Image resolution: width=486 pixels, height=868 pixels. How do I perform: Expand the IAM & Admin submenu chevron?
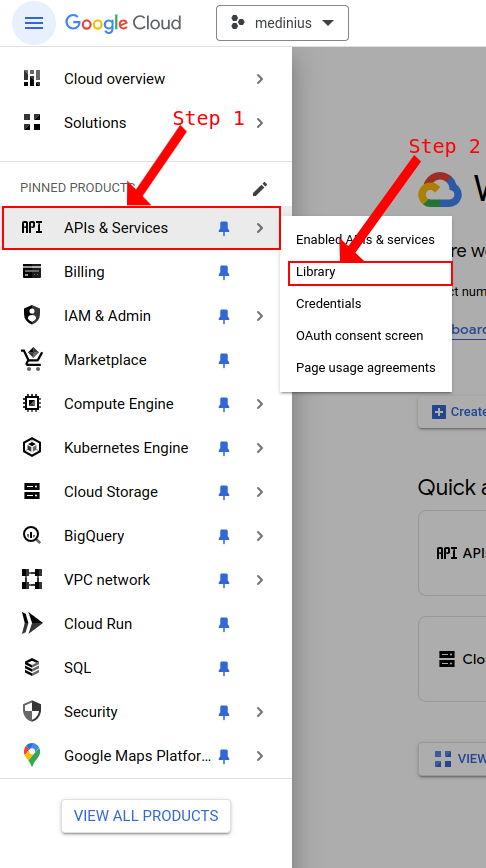coord(260,316)
